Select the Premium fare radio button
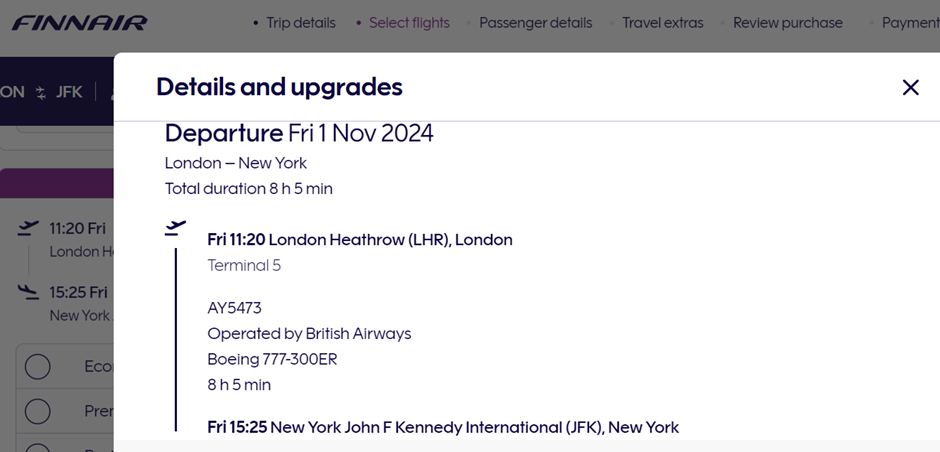940x452 pixels. pos(37,410)
